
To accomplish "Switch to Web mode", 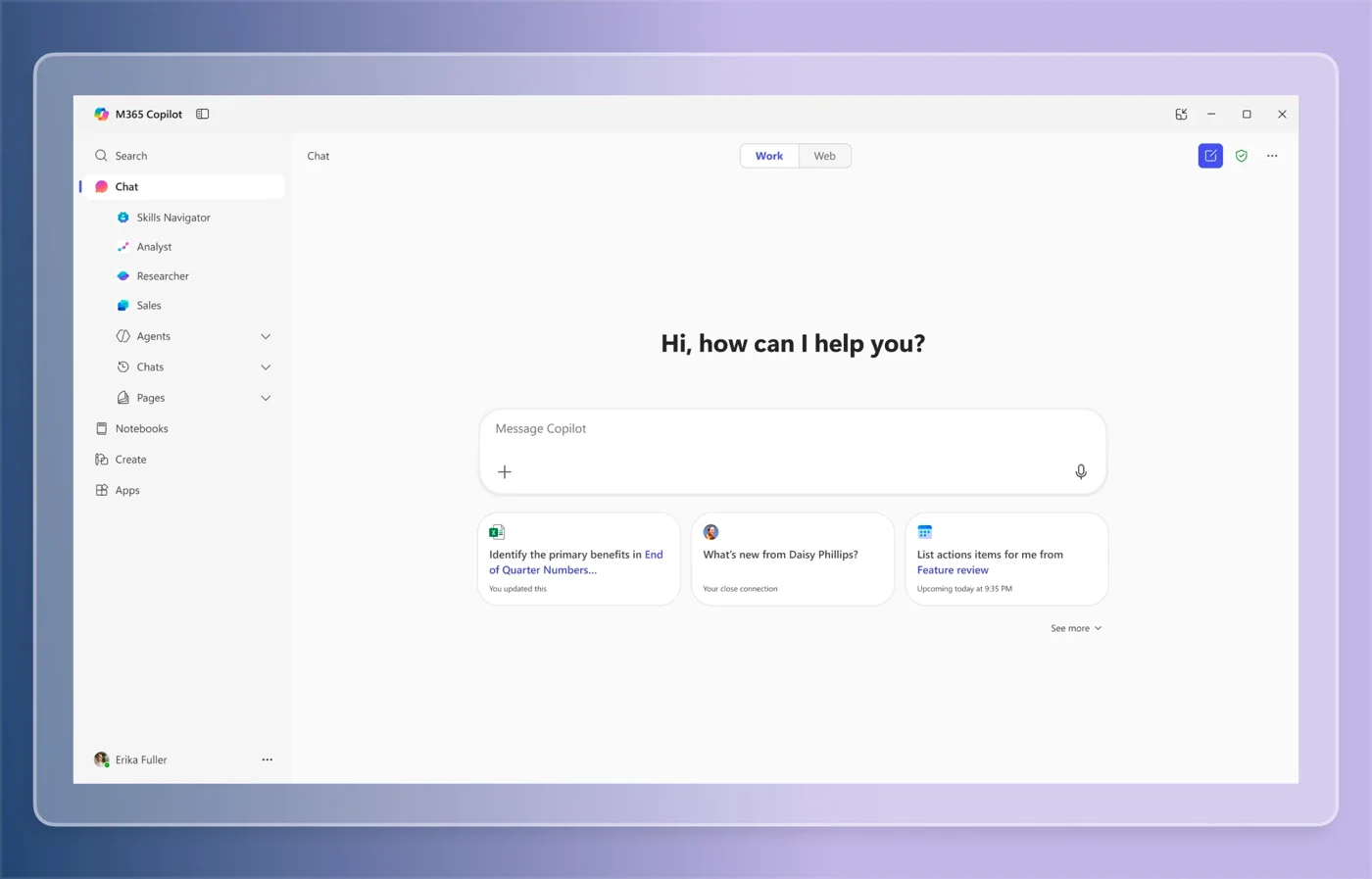I will click(824, 156).
